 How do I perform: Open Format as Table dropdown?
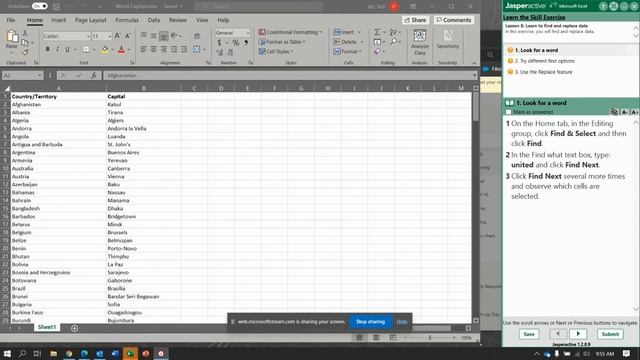tap(282, 42)
